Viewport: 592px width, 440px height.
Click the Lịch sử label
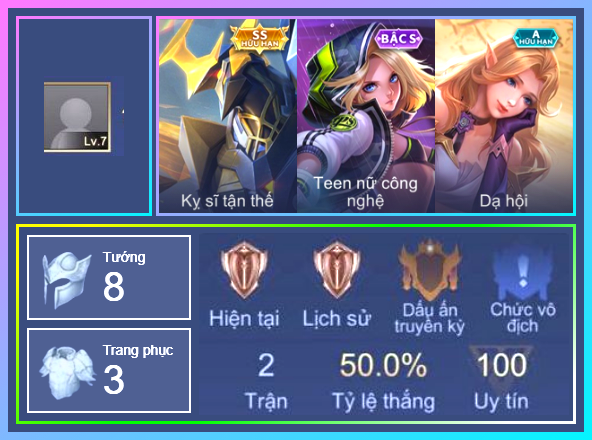337,318
